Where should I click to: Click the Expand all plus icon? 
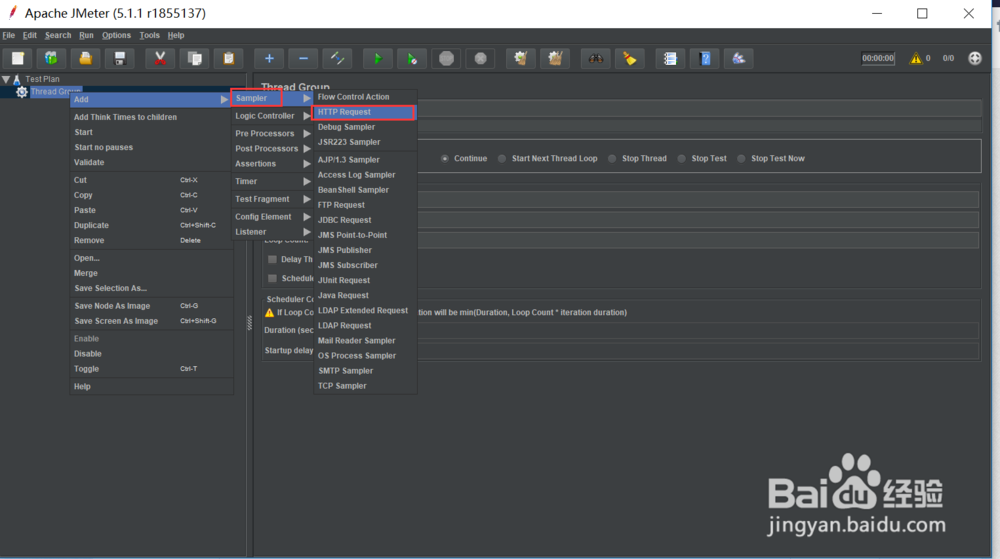pyautogui.click(x=269, y=59)
